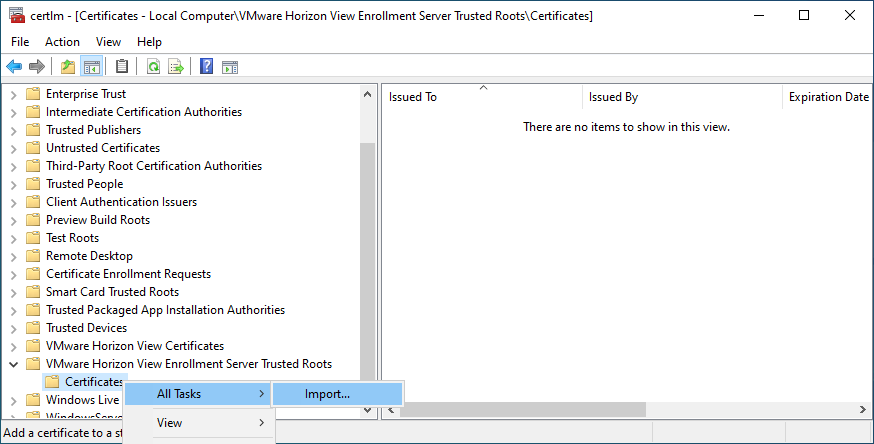Choose Import... from the All Tasks submenu
The image size is (874, 444).
pyautogui.click(x=327, y=394)
